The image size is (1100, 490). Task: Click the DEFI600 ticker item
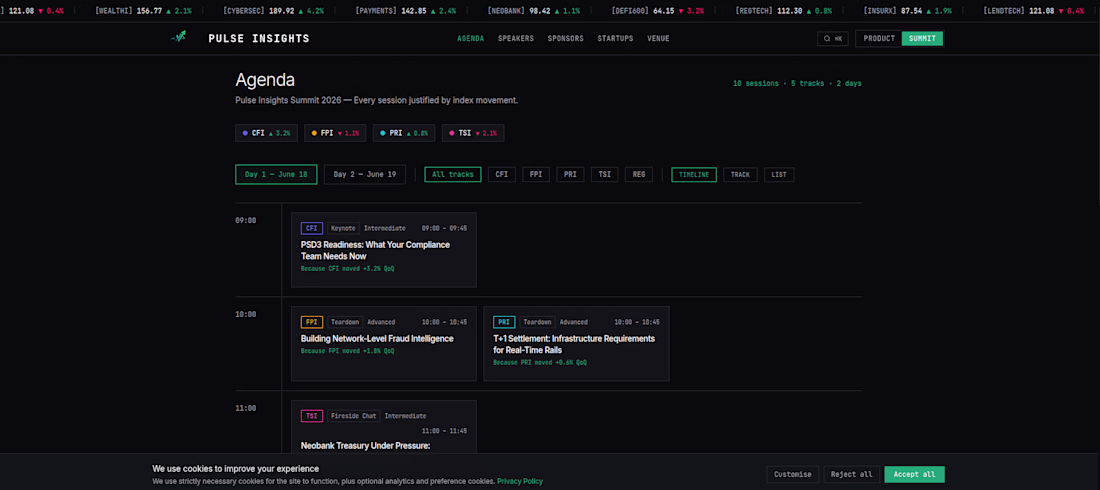coord(659,11)
